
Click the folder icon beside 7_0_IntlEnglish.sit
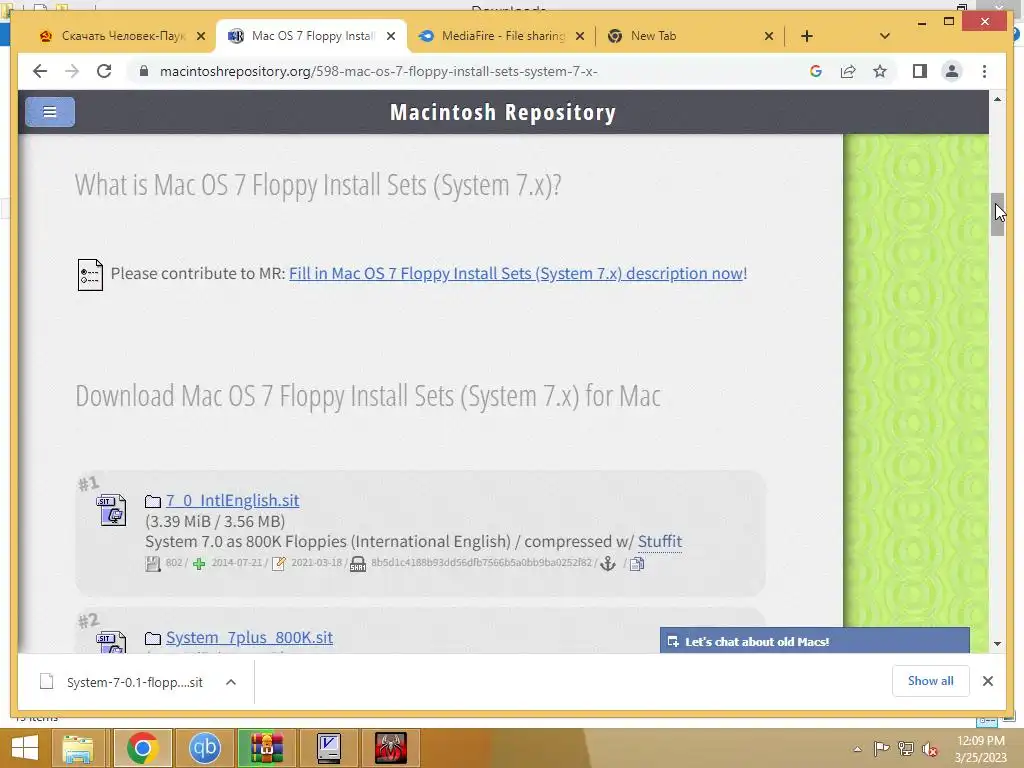point(153,501)
